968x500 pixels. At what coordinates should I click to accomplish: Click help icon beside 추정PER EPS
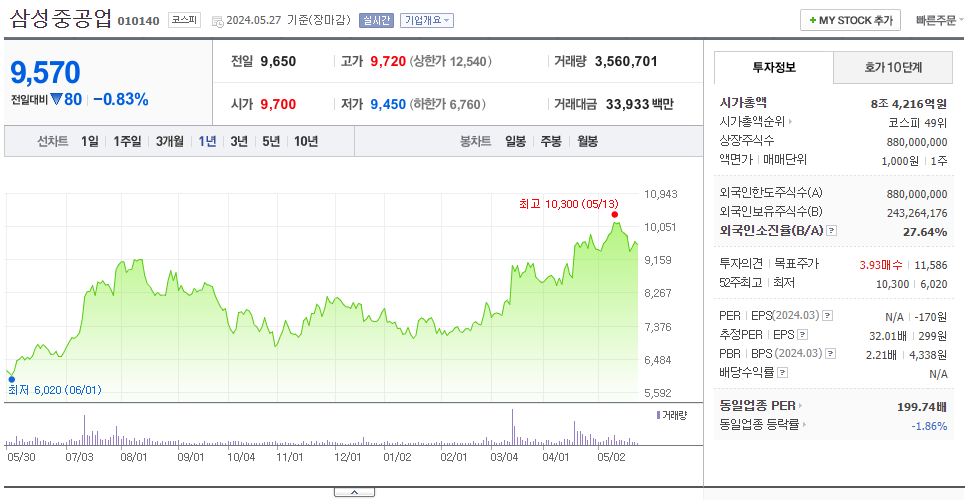coord(803,335)
